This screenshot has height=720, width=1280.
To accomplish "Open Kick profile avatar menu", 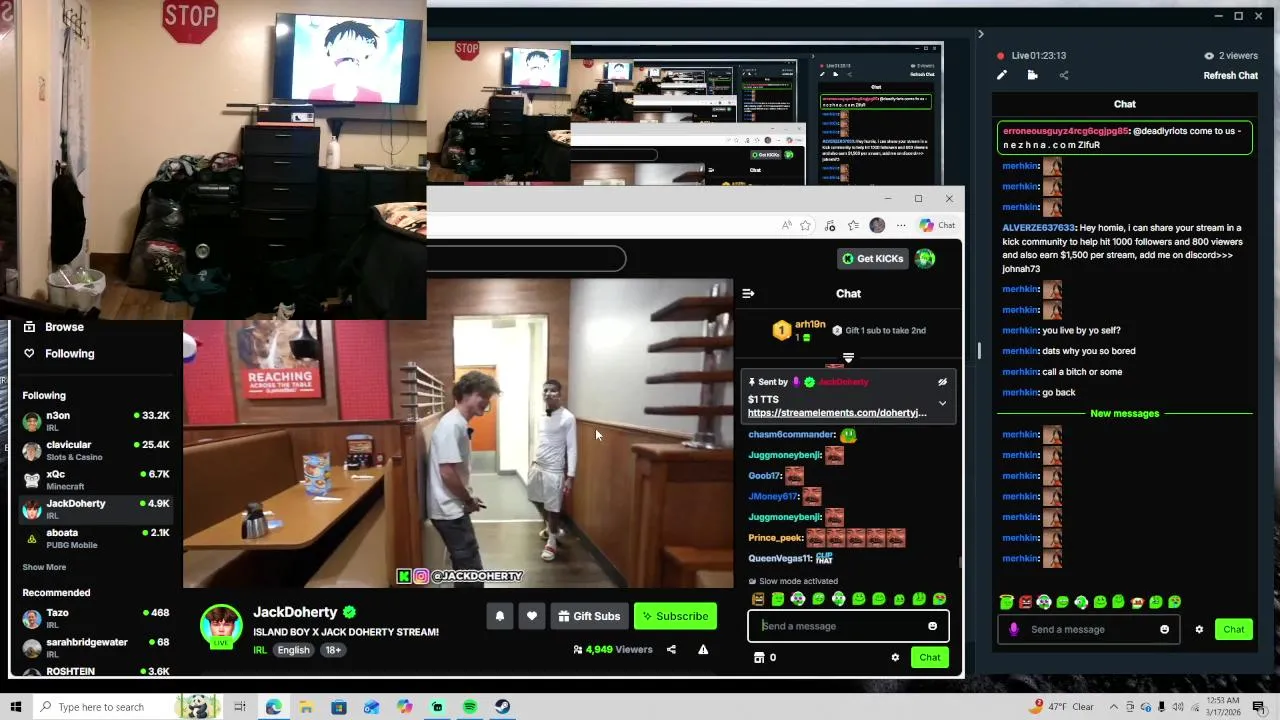I will tap(925, 259).
